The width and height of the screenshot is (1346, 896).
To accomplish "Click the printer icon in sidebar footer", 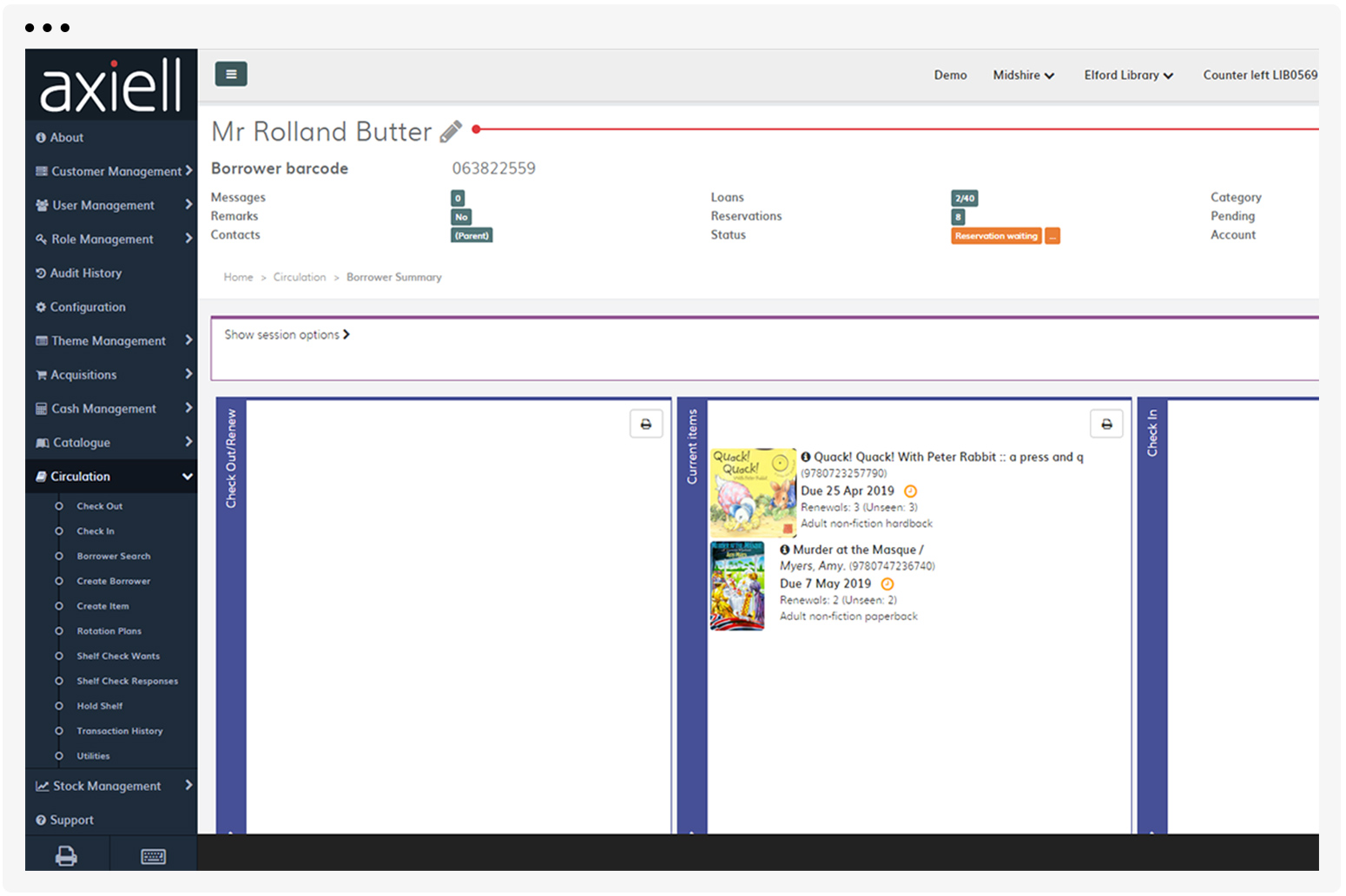I will coord(67,856).
